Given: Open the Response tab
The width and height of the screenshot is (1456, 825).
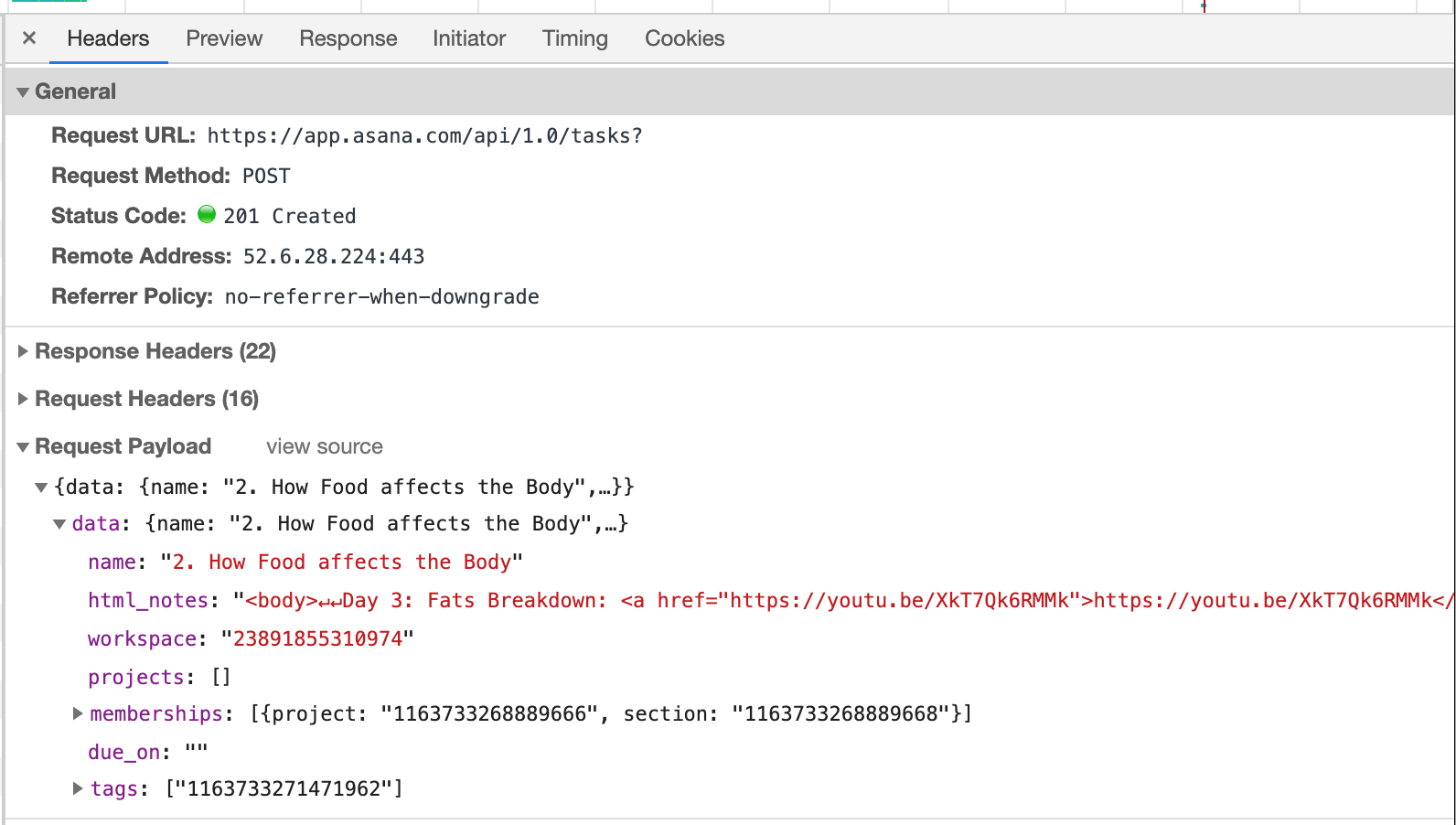Looking at the screenshot, I should [x=348, y=38].
